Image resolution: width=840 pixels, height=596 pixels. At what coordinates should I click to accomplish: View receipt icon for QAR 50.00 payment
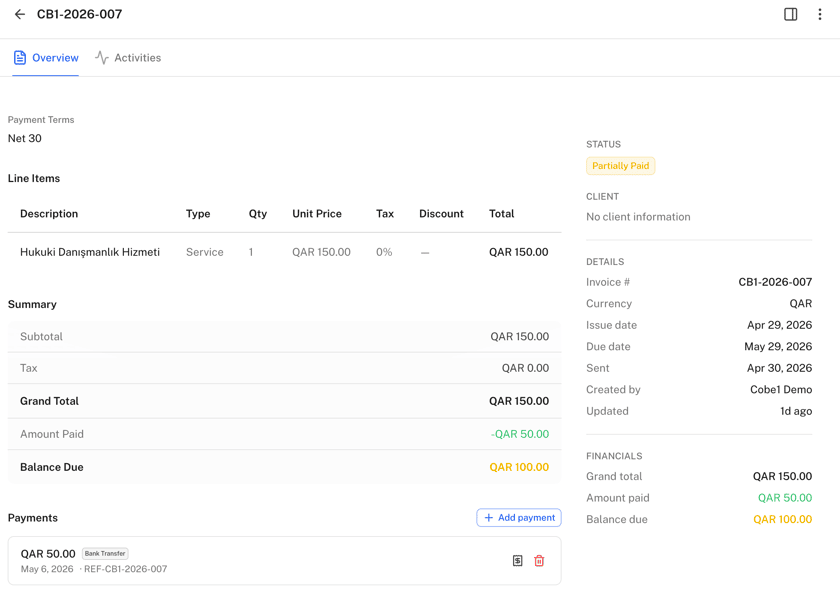[518, 561]
